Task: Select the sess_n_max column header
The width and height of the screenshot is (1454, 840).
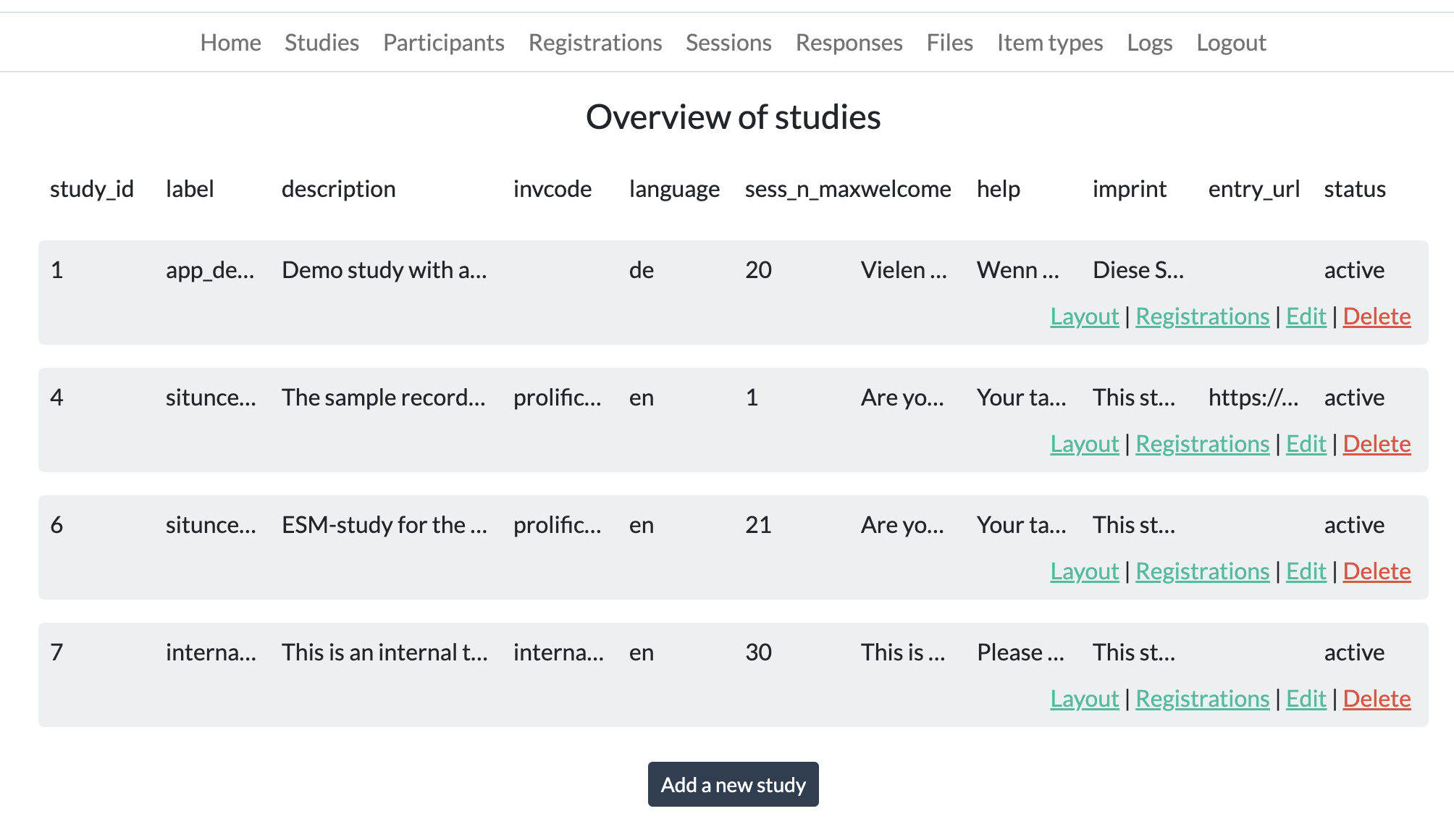Action: 802,189
